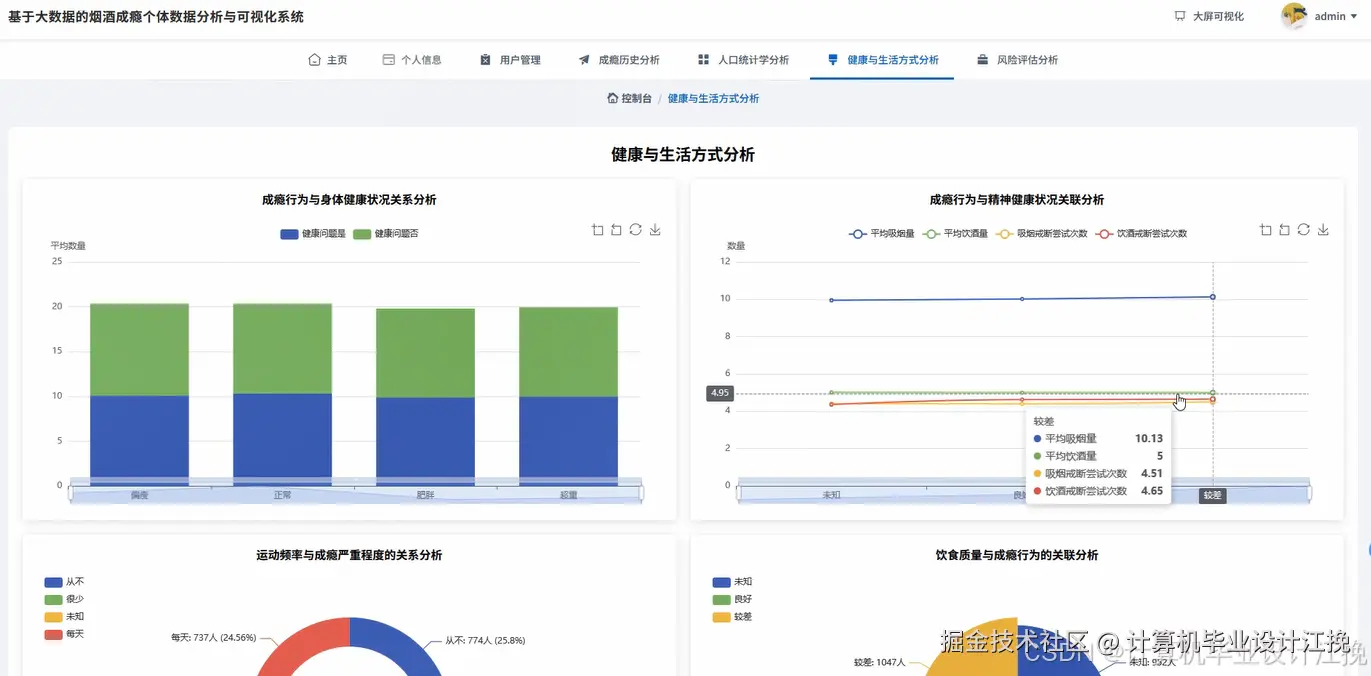Switch to 用户管理 tab
Screen dimensions: 1371x676
(511, 60)
